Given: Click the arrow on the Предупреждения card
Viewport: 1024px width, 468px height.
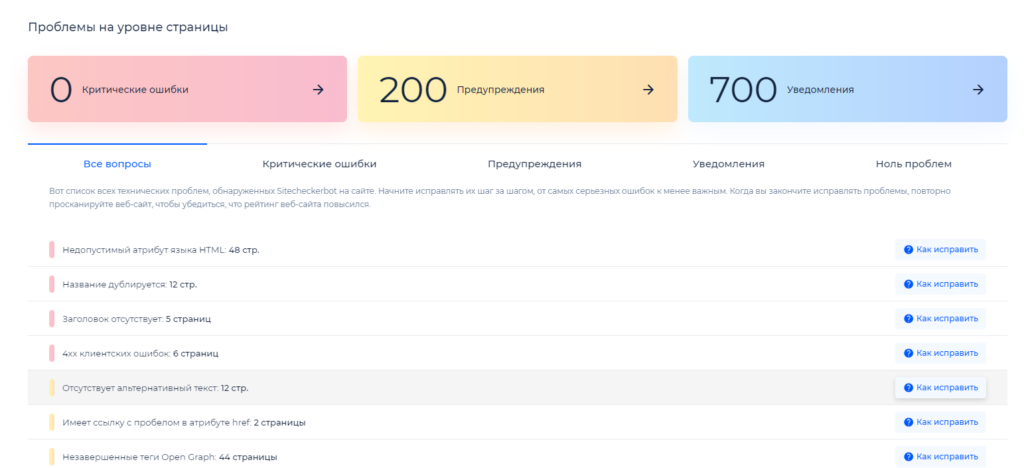Looking at the screenshot, I should [648, 90].
